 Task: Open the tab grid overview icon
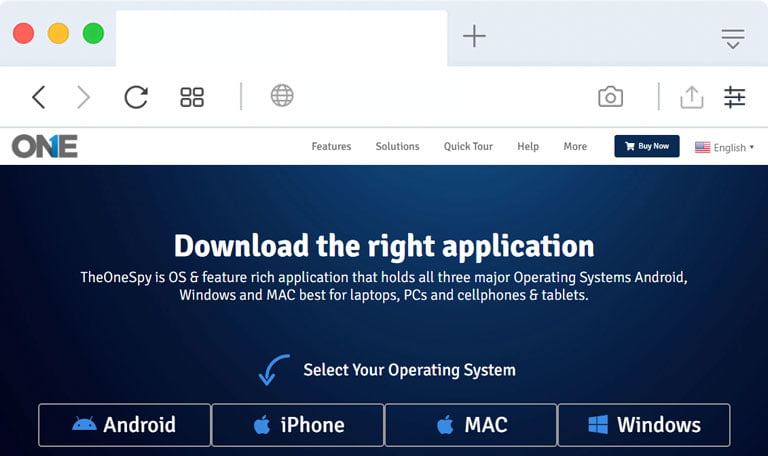click(x=192, y=97)
